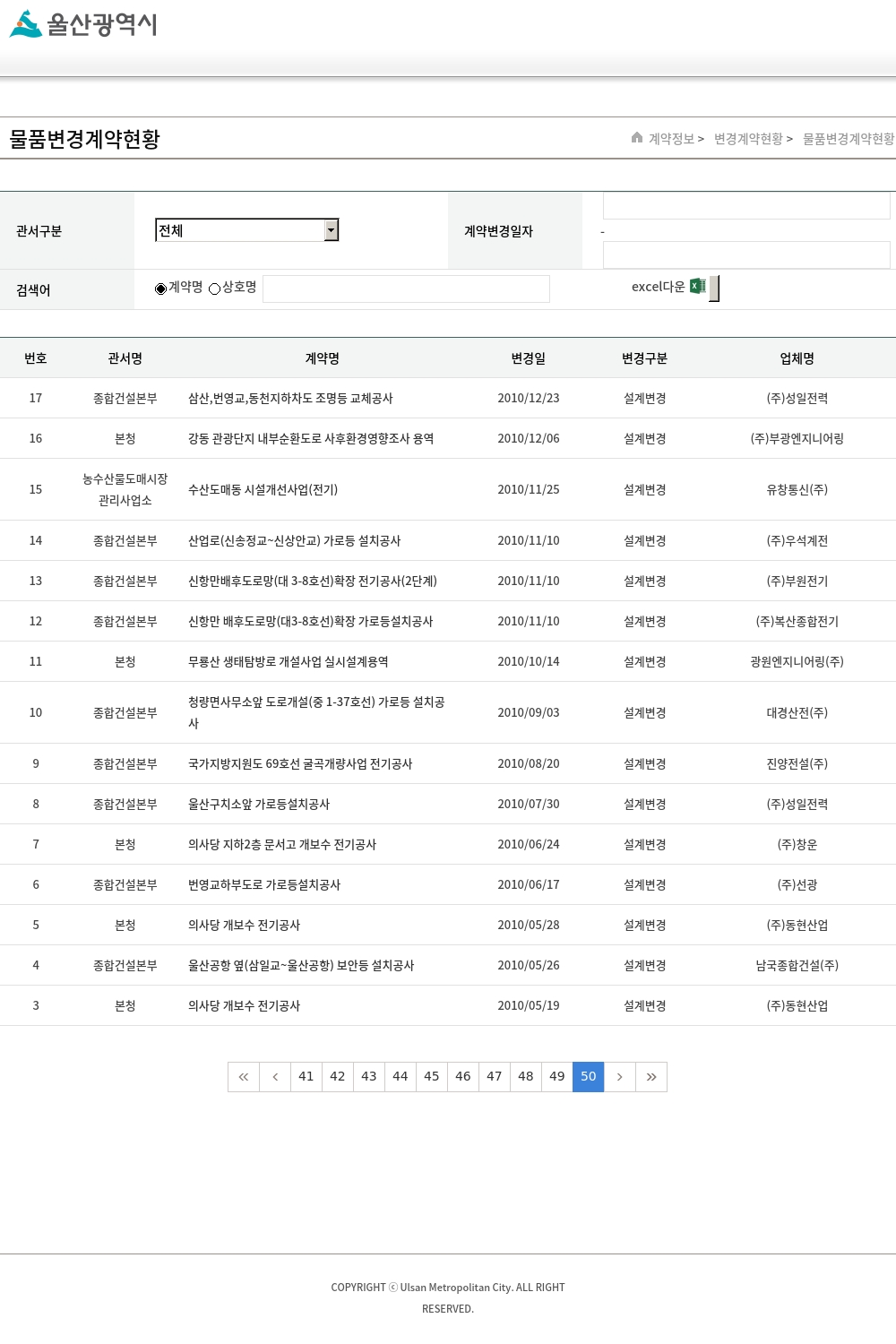Viewport: 896px width, 1344px height.
Task: Open 계약정보 breadcrumb link
Action: tap(671, 139)
